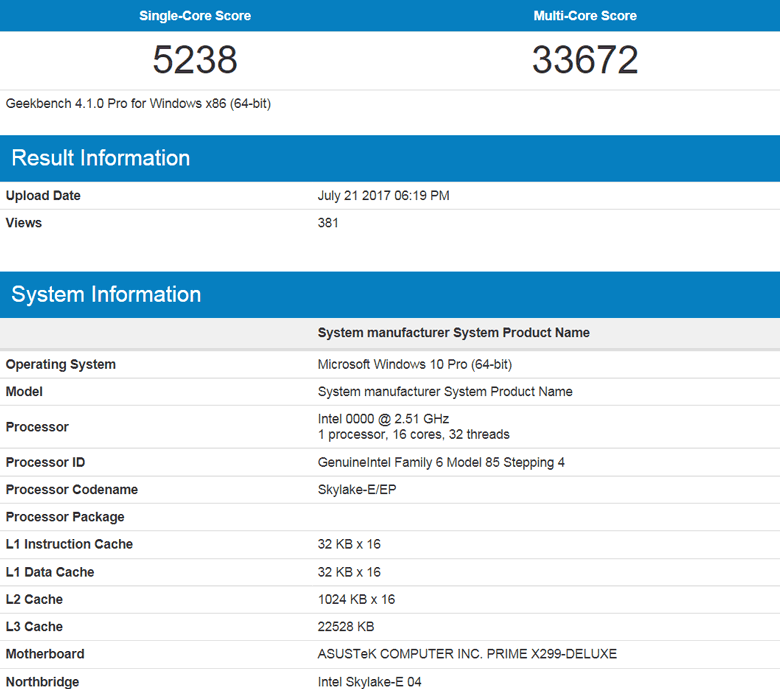Select the 1024 KB x 16 value

[356, 599]
